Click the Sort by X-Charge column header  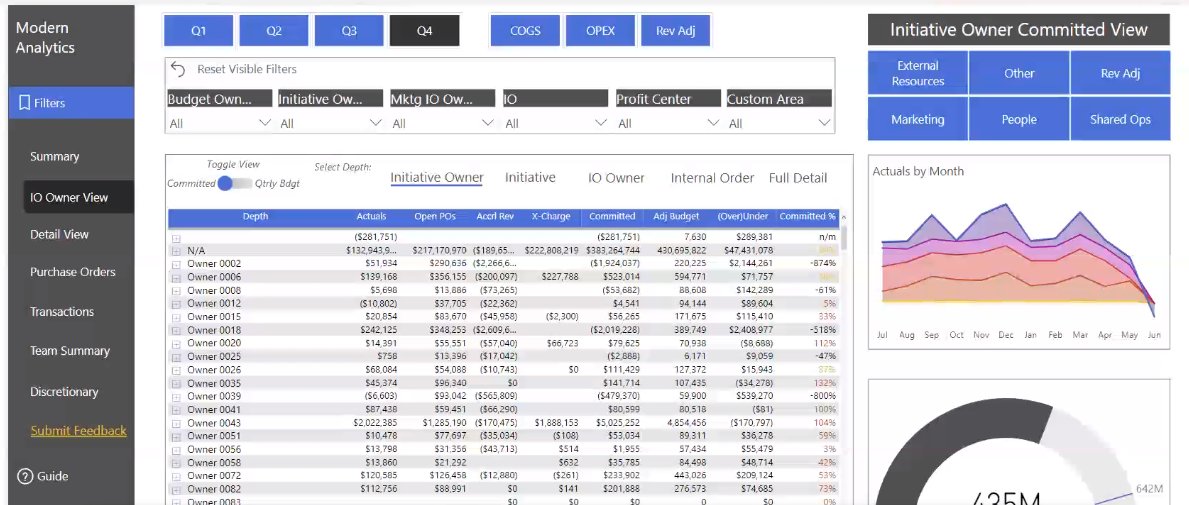click(551, 217)
